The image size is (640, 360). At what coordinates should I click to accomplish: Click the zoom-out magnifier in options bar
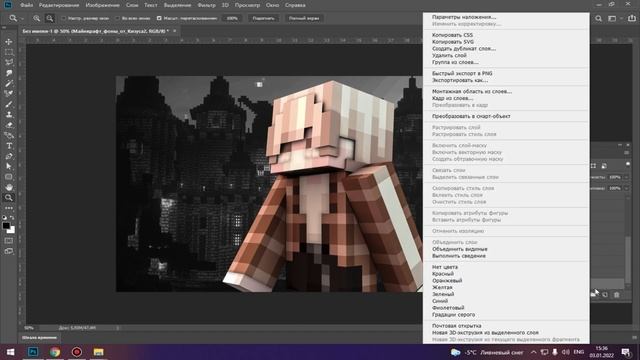click(x=49, y=18)
